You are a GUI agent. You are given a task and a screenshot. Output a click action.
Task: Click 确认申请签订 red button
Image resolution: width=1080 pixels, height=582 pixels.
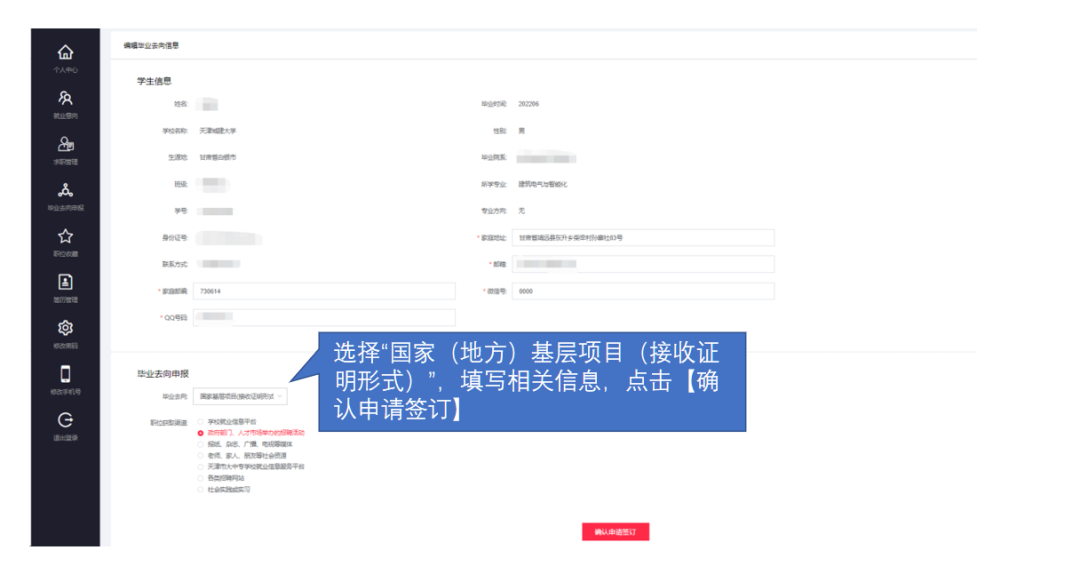(x=615, y=532)
